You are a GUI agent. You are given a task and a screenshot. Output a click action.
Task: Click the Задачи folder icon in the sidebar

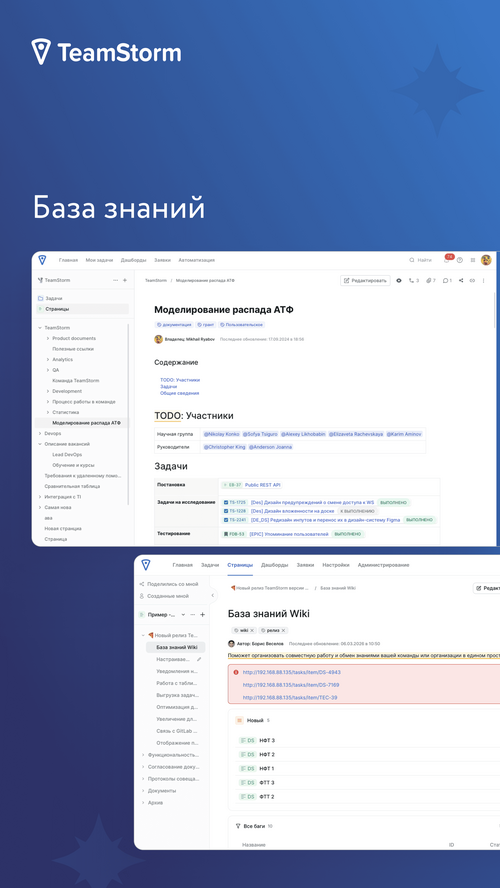[40, 298]
